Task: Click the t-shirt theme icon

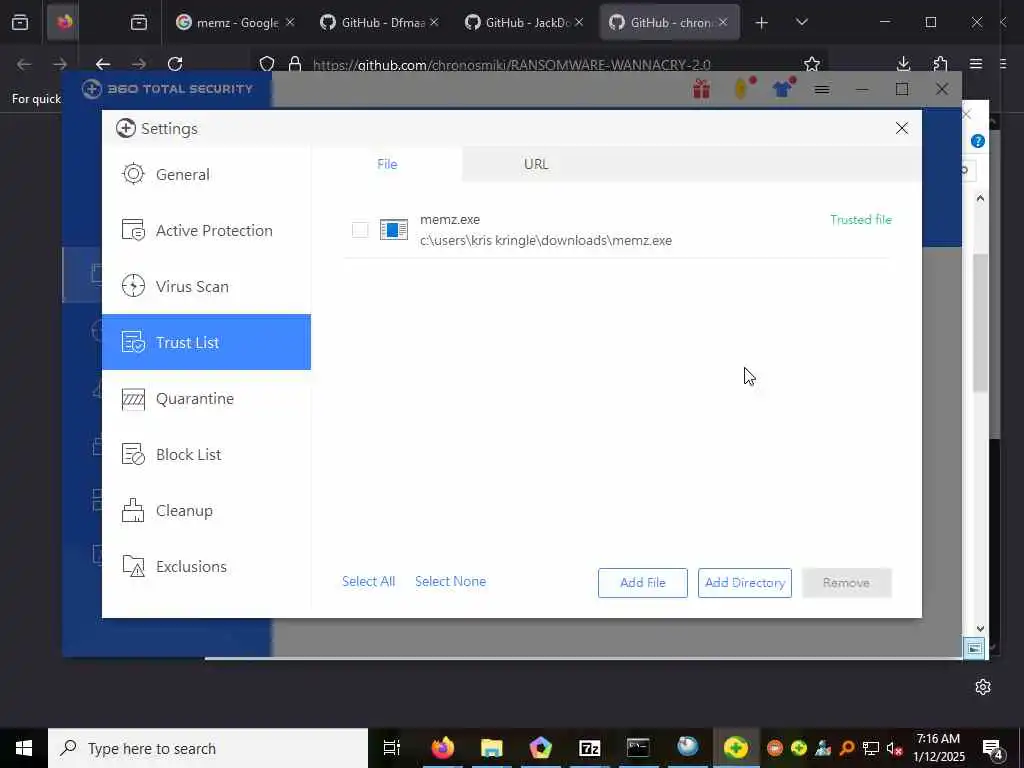Action: (782, 88)
